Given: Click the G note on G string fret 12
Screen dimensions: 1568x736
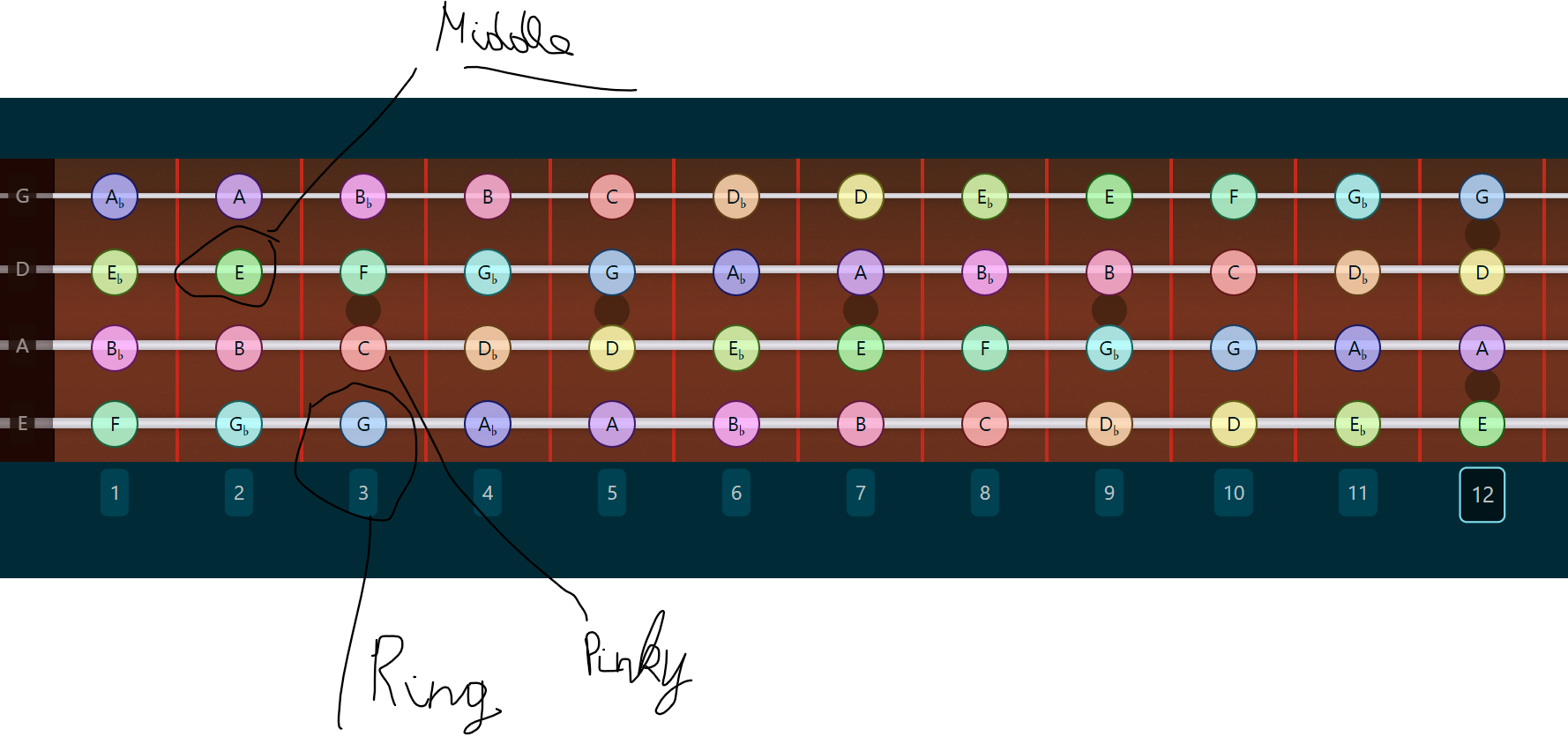Looking at the screenshot, I should click(1482, 197).
